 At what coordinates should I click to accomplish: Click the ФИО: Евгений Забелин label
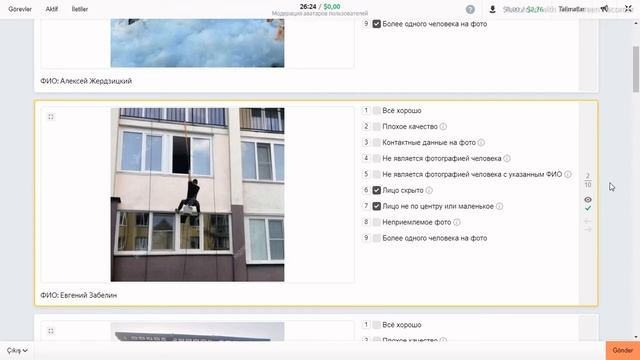(x=78, y=295)
